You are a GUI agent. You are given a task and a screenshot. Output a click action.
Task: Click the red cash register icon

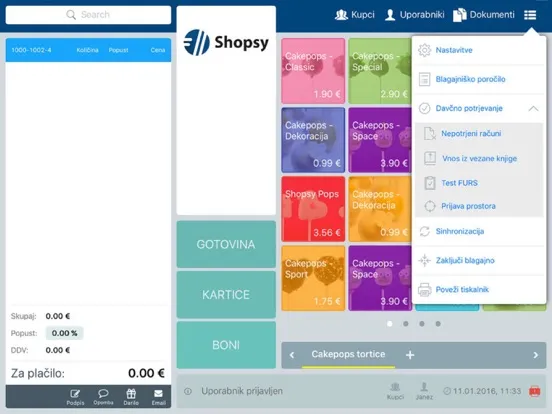click(x=534, y=391)
